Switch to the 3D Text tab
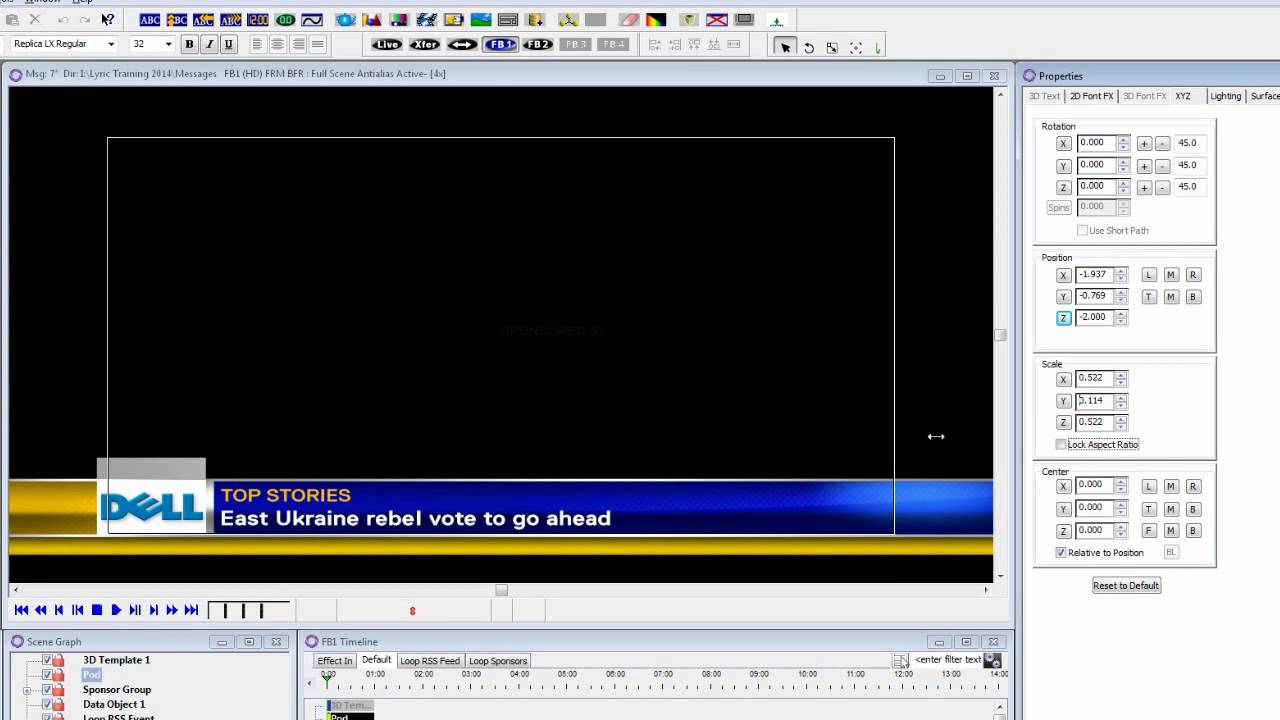This screenshot has width=1280, height=720. tap(1044, 96)
